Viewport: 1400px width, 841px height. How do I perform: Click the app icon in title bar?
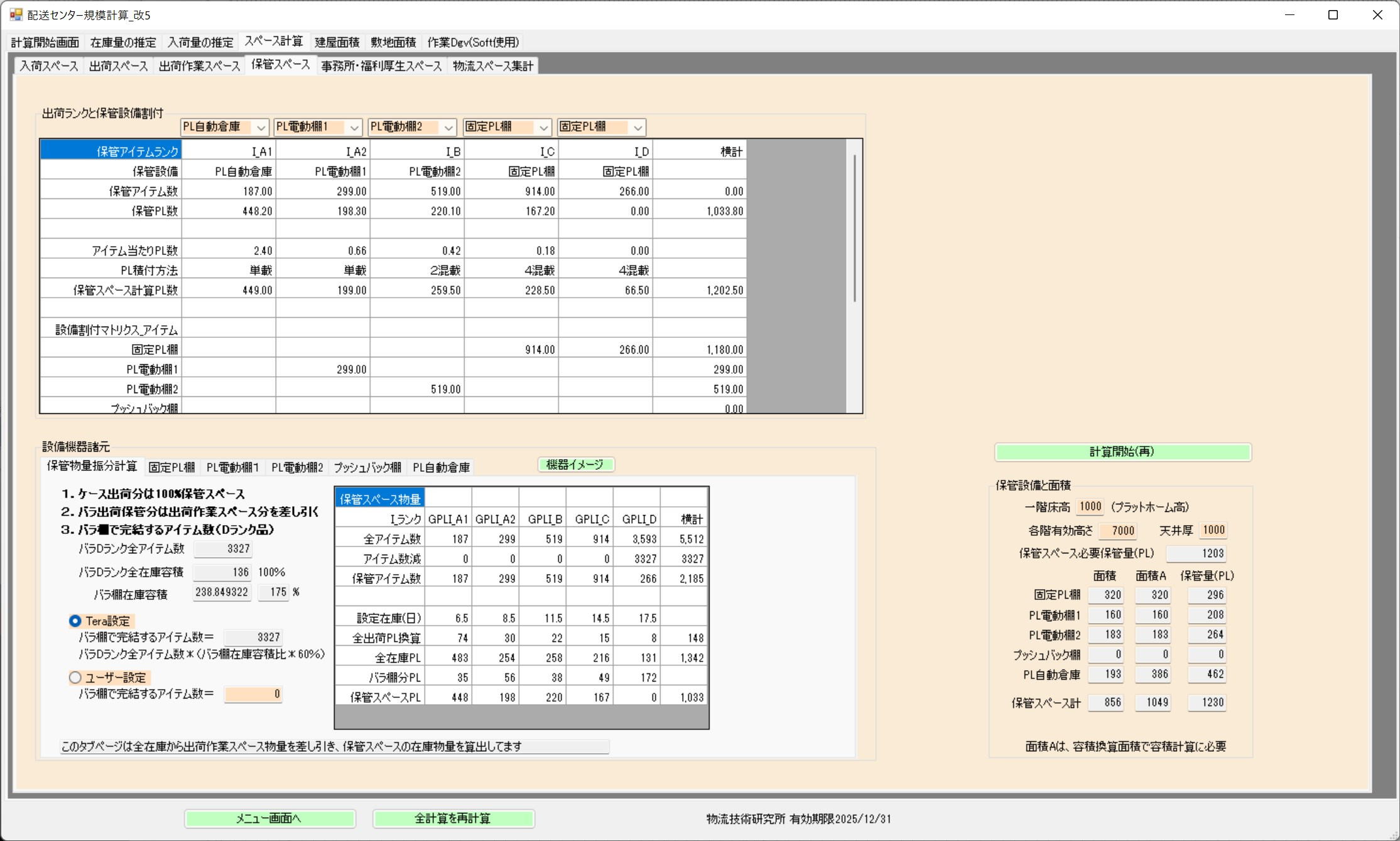tap(16, 14)
